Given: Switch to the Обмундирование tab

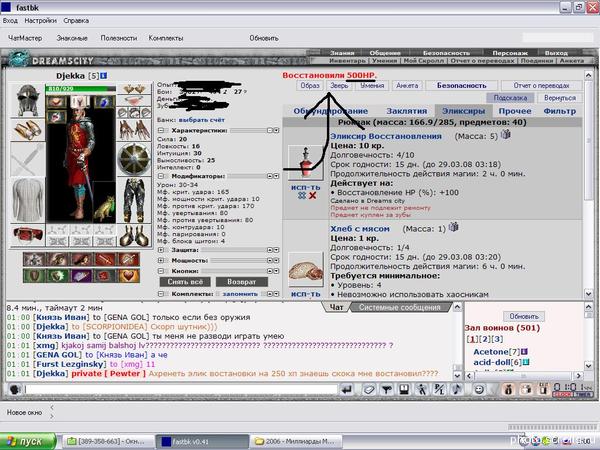Looking at the screenshot, I should tap(331, 111).
